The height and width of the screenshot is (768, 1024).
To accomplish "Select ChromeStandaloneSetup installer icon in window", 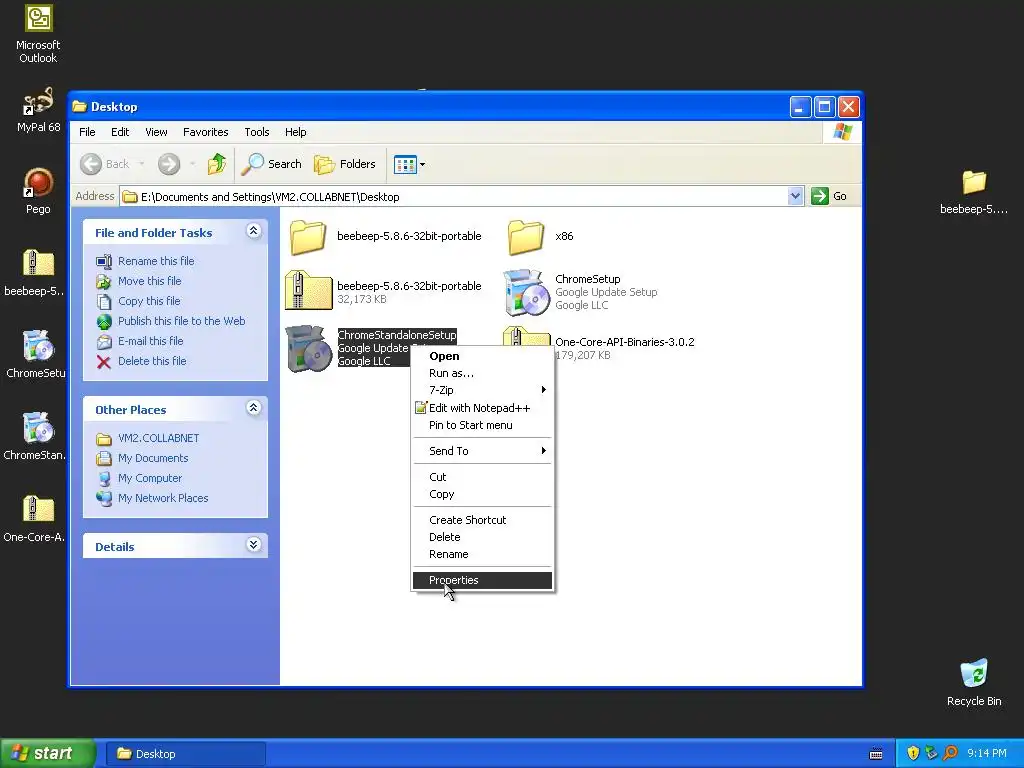I will (308, 349).
